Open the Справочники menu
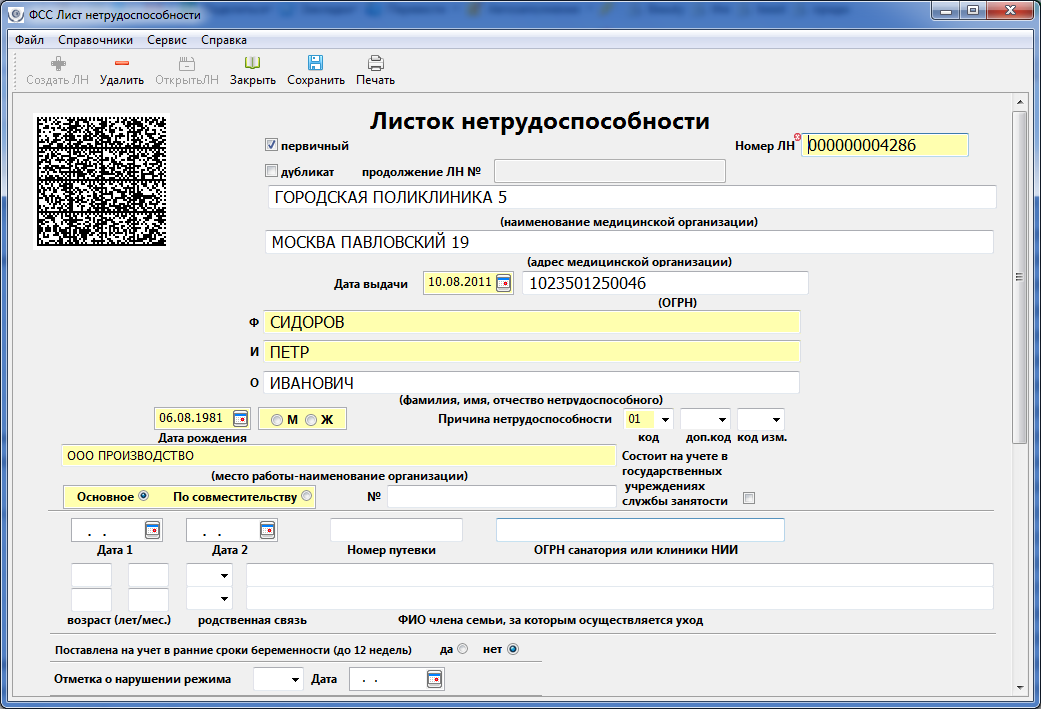The height and width of the screenshot is (709, 1041). coord(96,40)
